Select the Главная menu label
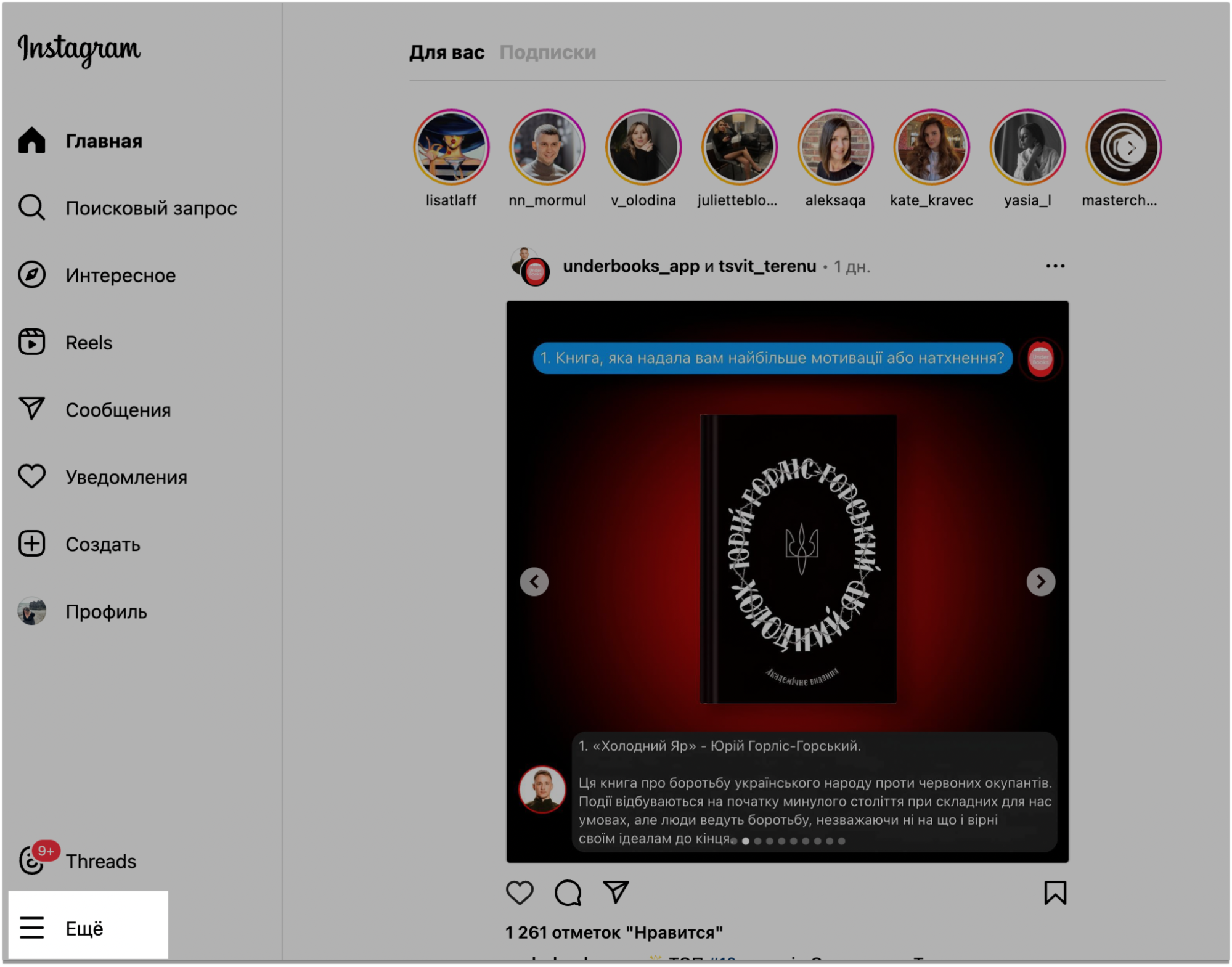 [104, 141]
